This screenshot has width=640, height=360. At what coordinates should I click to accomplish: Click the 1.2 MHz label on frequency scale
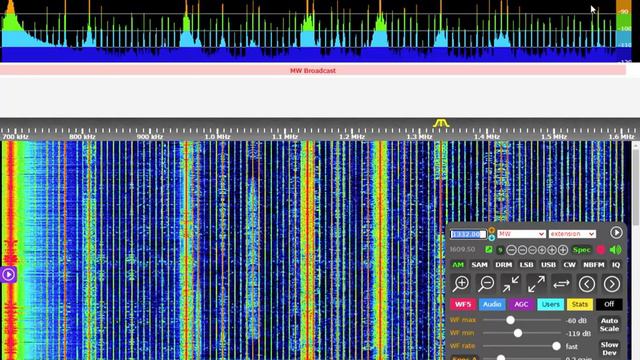tap(352, 137)
